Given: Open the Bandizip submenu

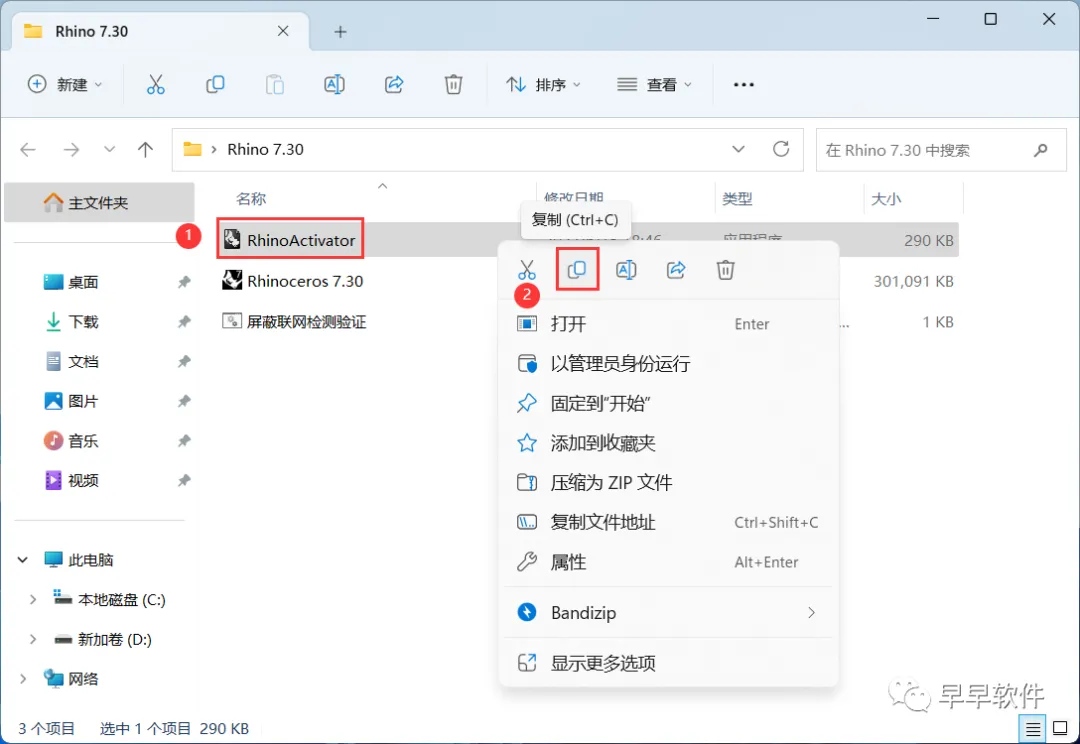Looking at the screenshot, I should tap(668, 612).
